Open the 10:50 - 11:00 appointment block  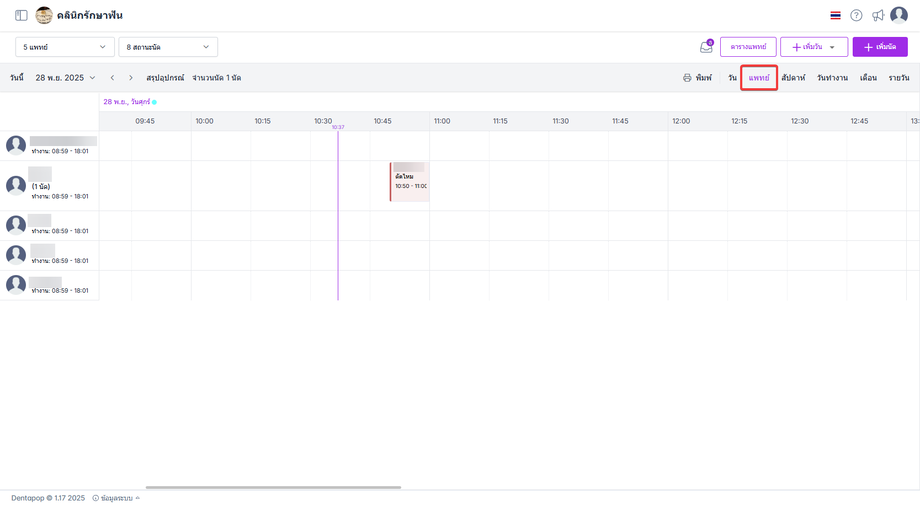(410, 182)
